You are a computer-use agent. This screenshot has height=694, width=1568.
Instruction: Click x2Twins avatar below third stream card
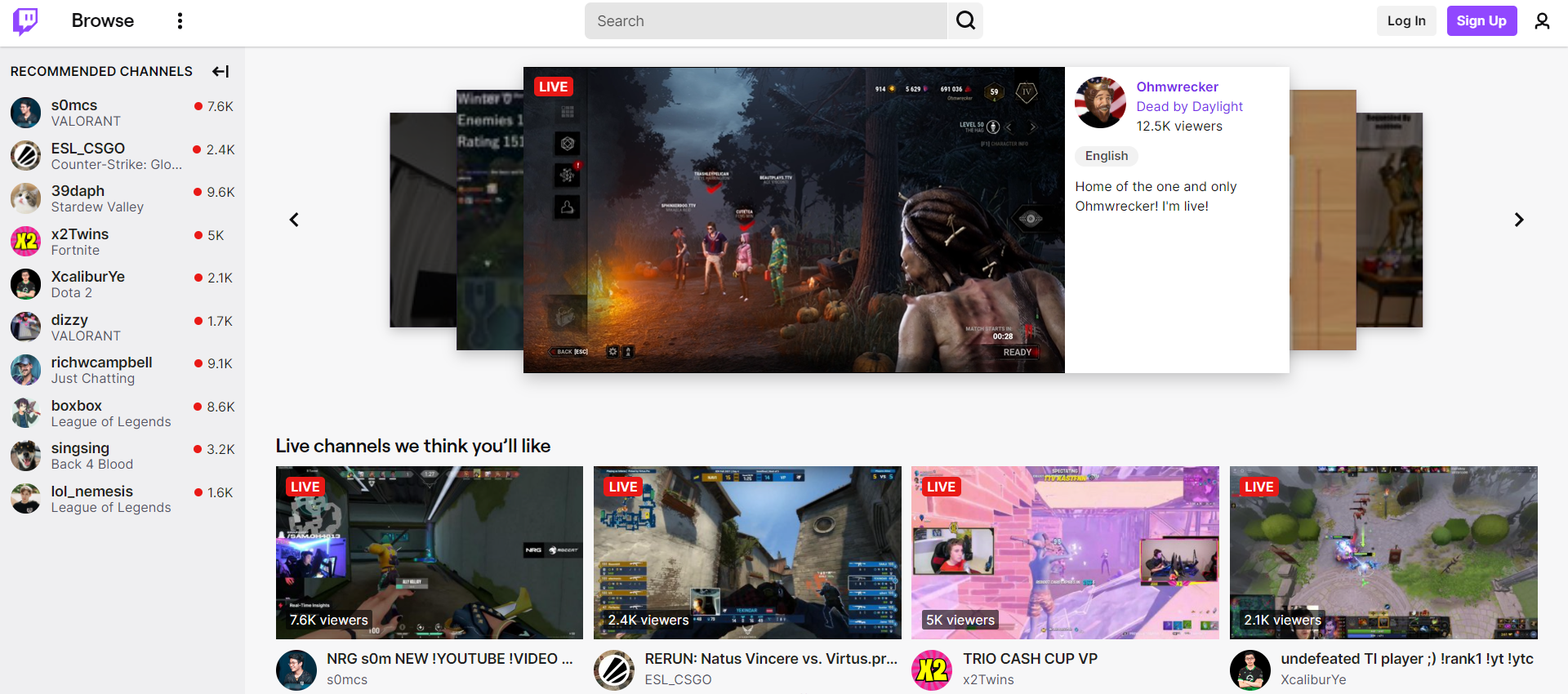pyautogui.click(x=932, y=670)
